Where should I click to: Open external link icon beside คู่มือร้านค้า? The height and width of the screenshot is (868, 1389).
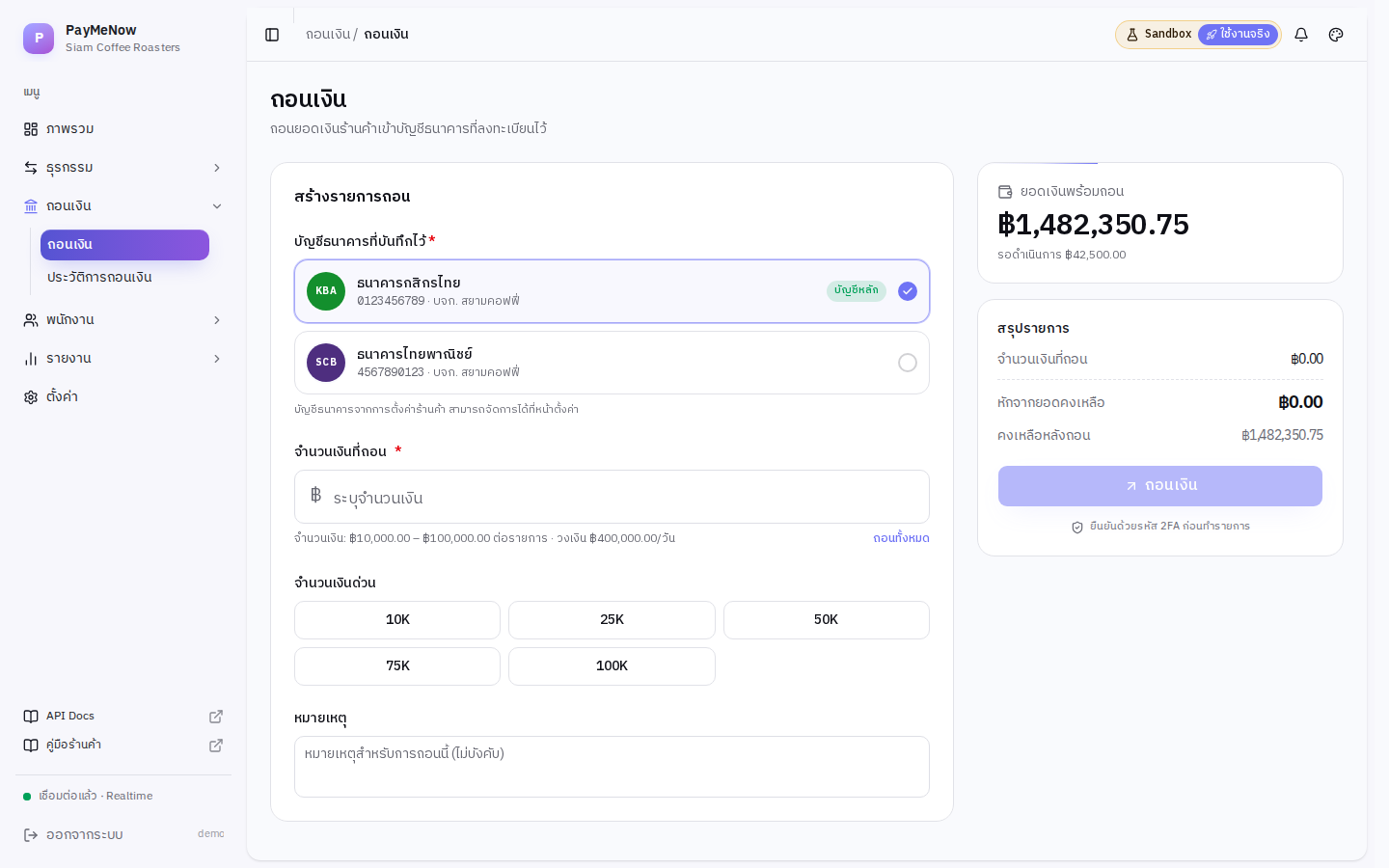pyautogui.click(x=216, y=746)
